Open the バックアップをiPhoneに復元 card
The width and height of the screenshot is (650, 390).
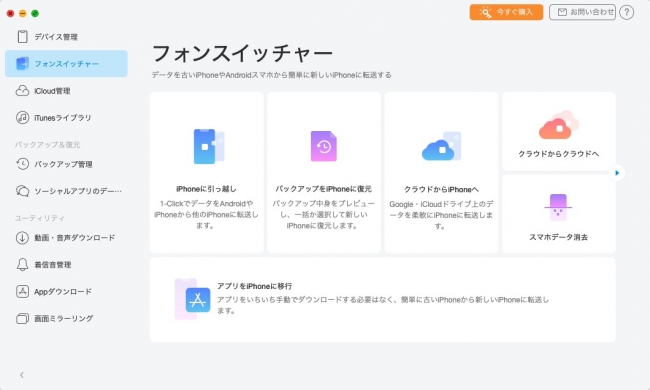pos(324,172)
